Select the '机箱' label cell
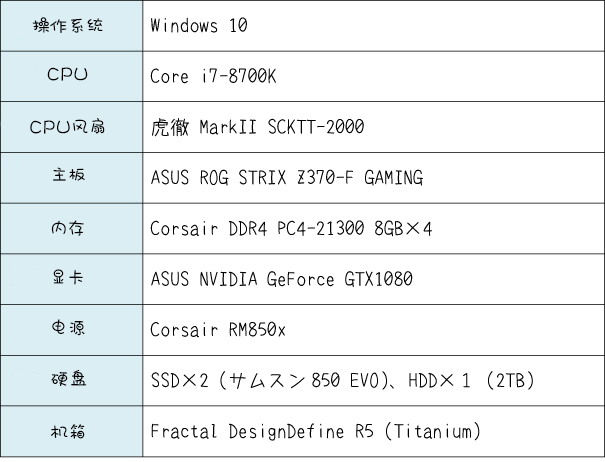The height and width of the screenshot is (462, 605). (x=71, y=431)
